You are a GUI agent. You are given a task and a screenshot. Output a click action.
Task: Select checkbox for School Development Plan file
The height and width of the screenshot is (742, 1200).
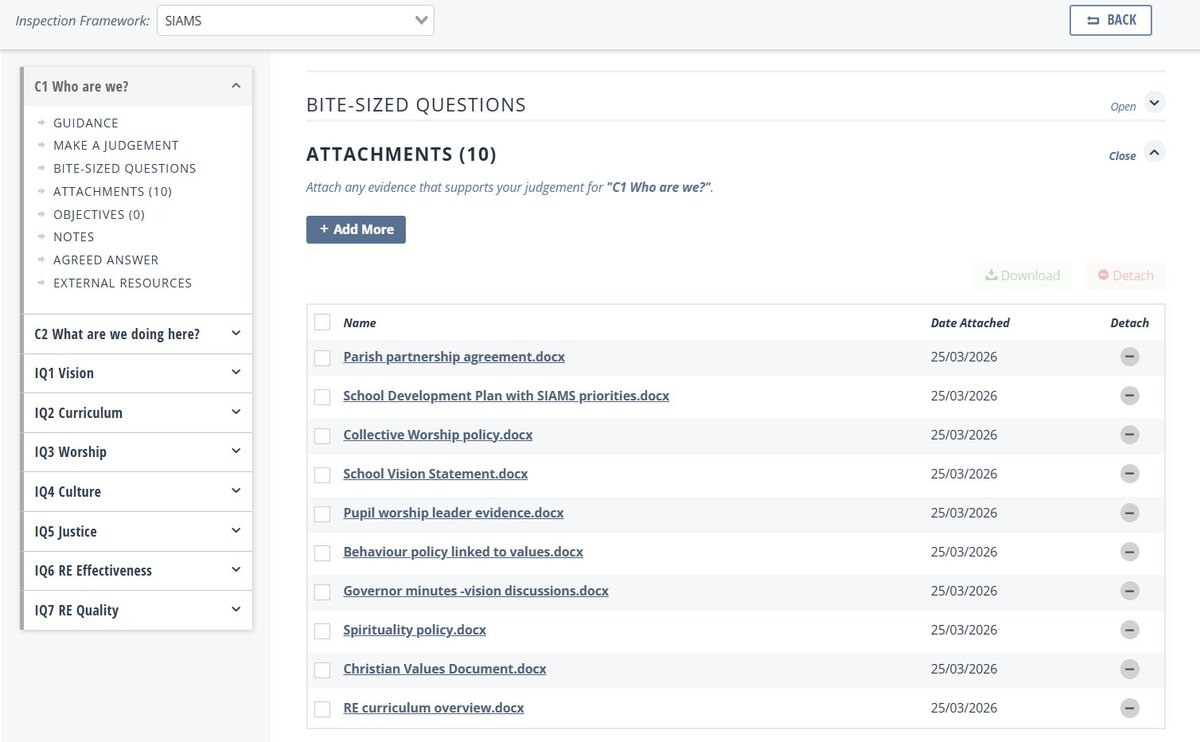coord(322,397)
